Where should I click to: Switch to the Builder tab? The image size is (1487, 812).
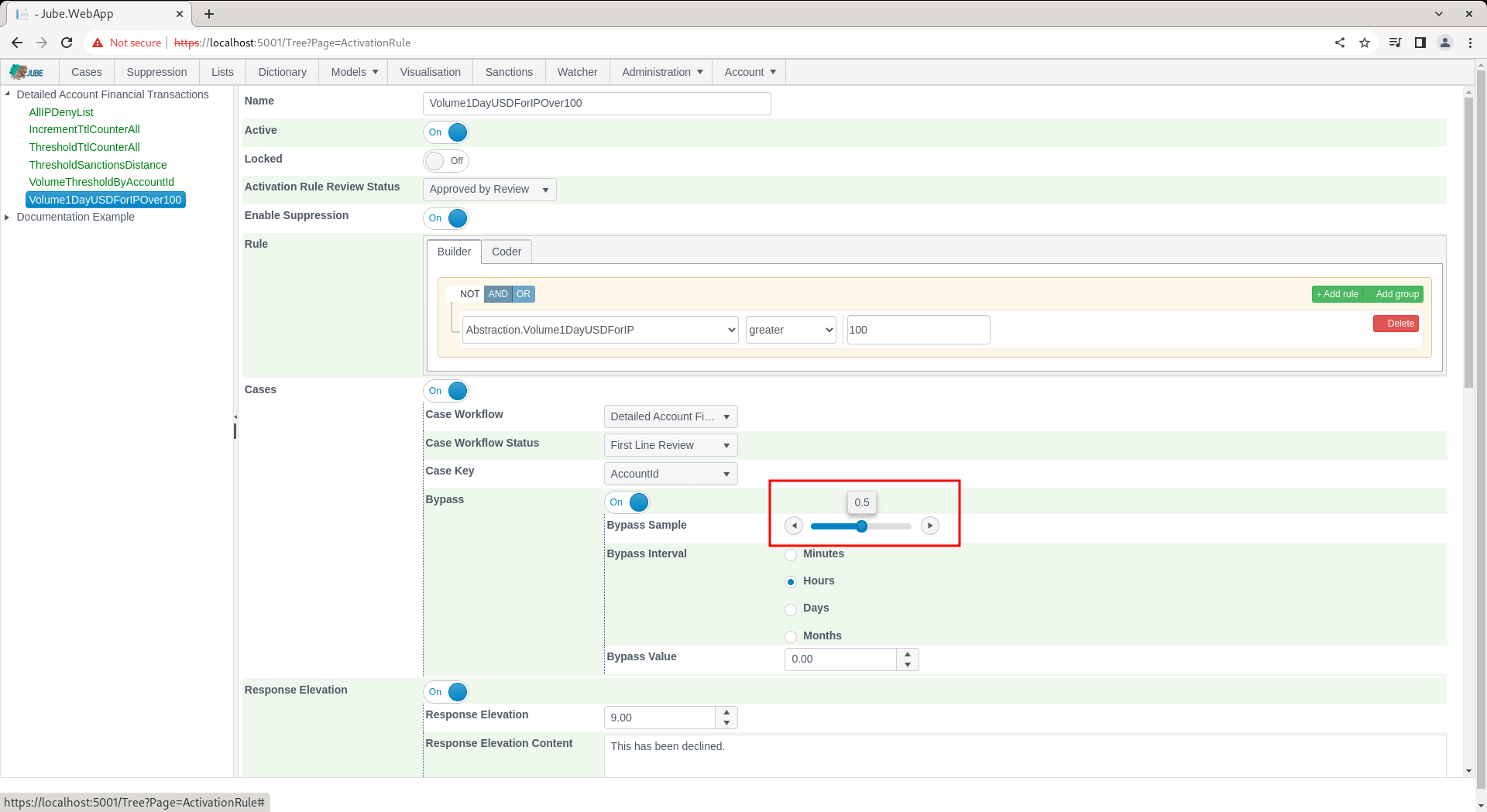454,252
